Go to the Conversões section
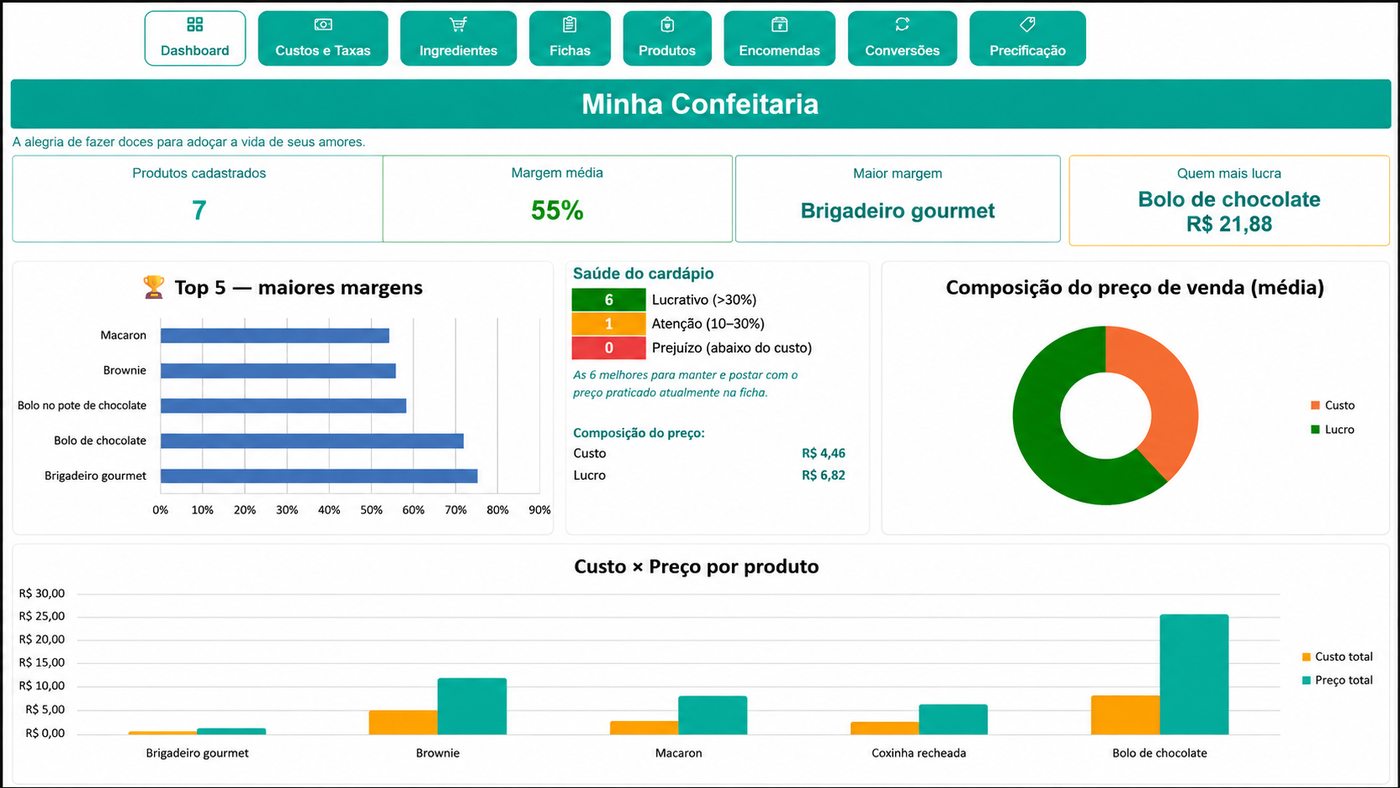This screenshot has height=788, width=1400. pos(902,38)
